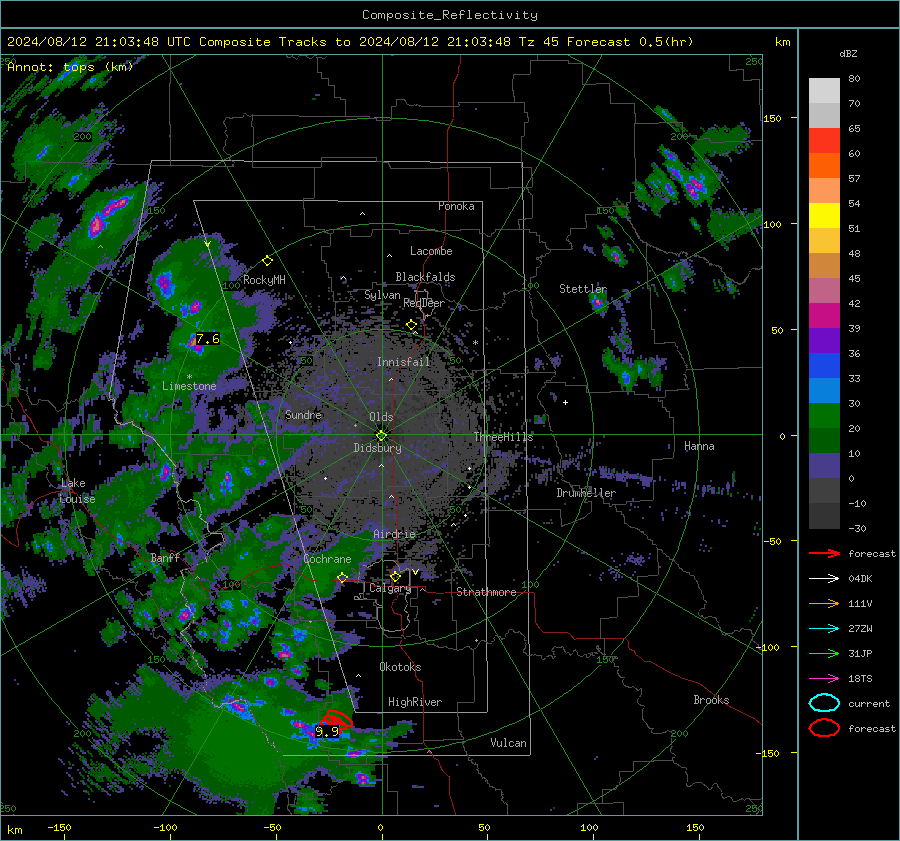Click the Didsbury town label
The height and width of the screenshot is (841, 900).
point(377,448)
